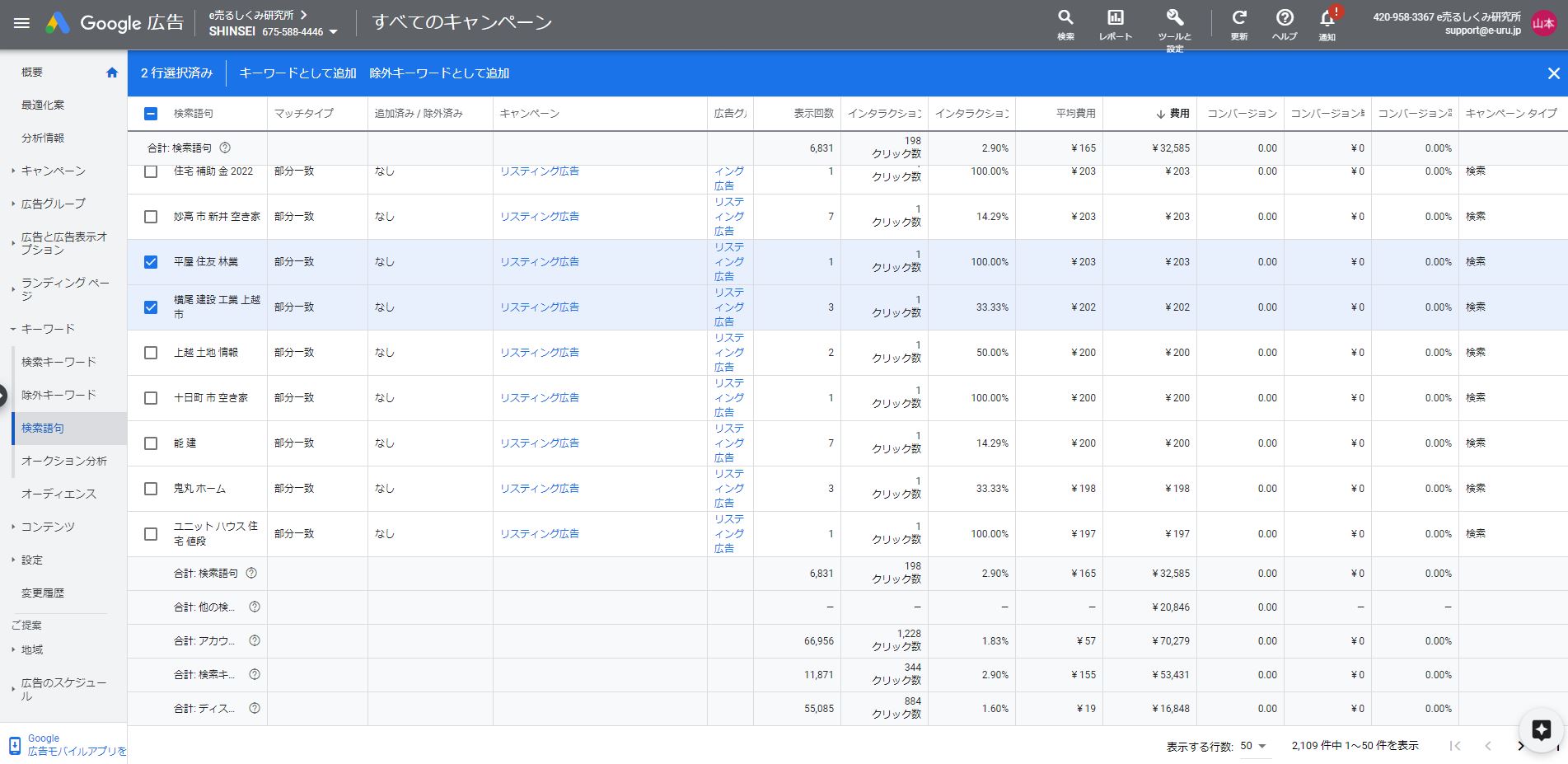Image resolution: width=1568 pixels, height=764 pixels.
Task: Expand 広告と広告表示オプション section
Action: coord(13,243)
